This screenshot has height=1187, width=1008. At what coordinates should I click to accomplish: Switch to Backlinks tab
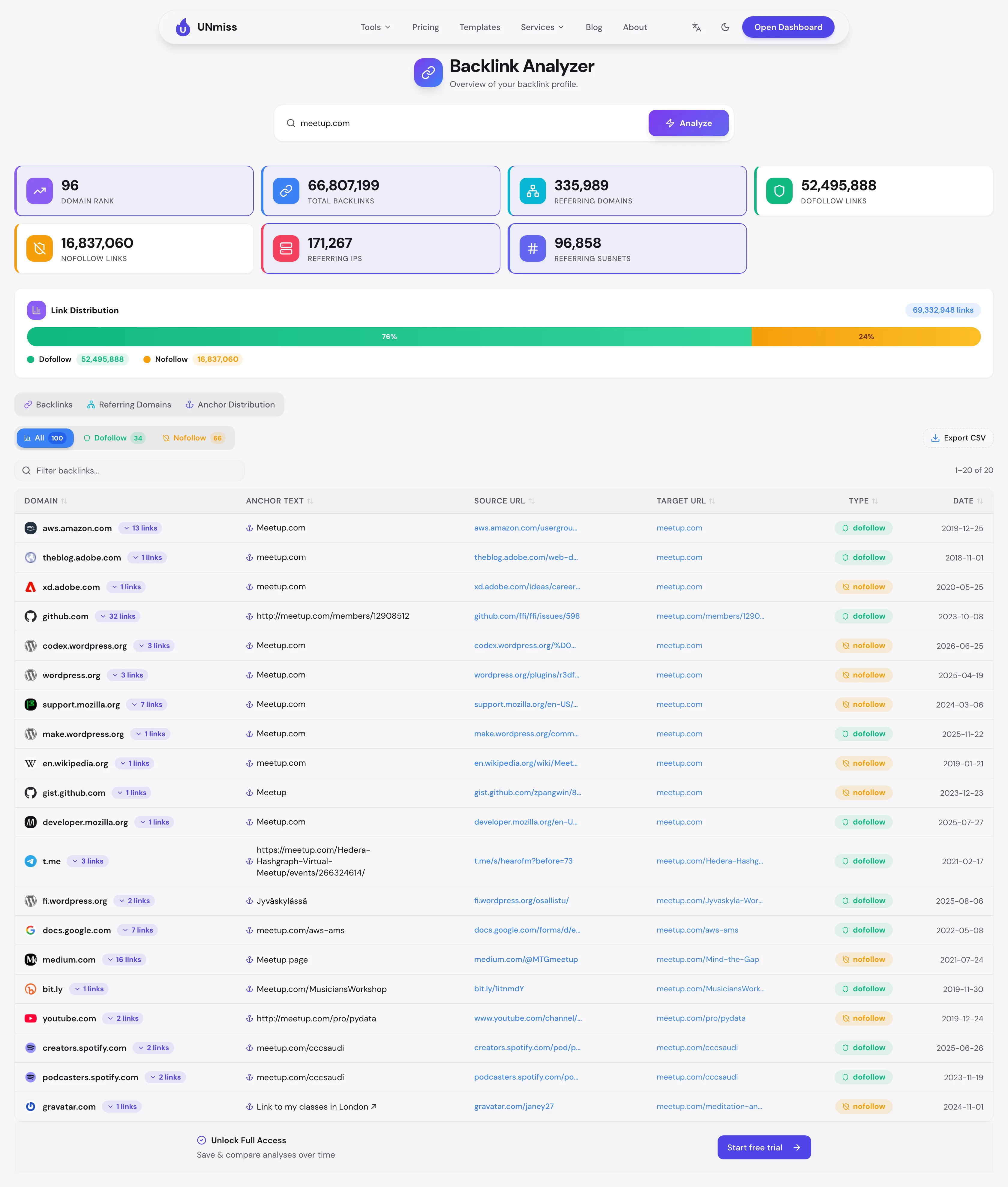[49, 405]
